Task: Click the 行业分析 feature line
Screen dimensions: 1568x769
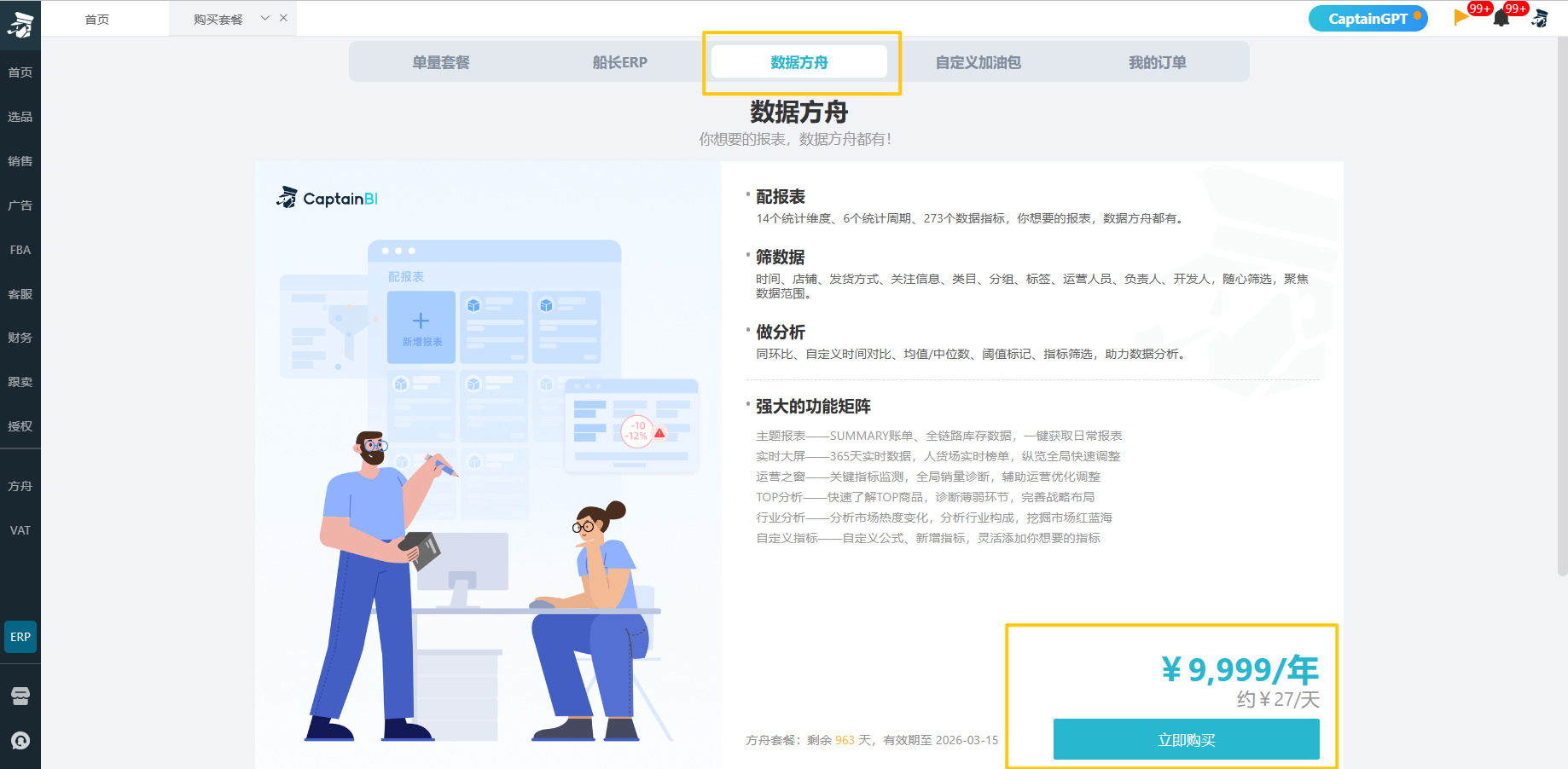Action: click(934, 517)
